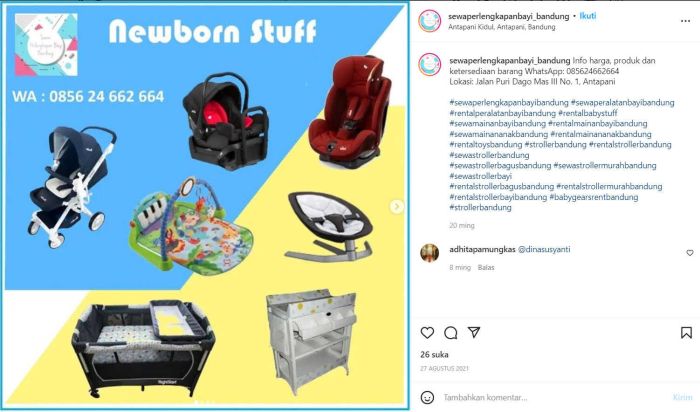Open sewaperlengkapanbayi_bandung username in header
The height and width of the screenshot is (412, 700).
pos(509,16)
